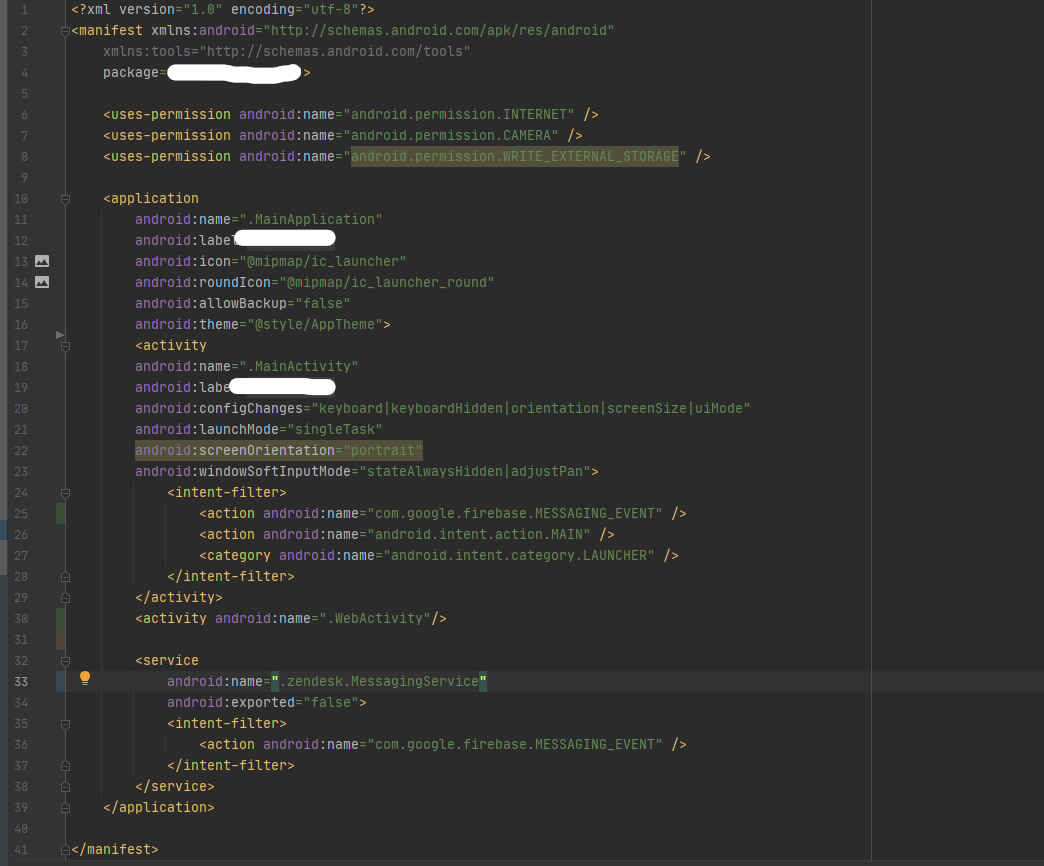Click the green change marker on line 30
Viewport: 1044px width, 866px height.
pyautogui.click(x=61, y=618)
